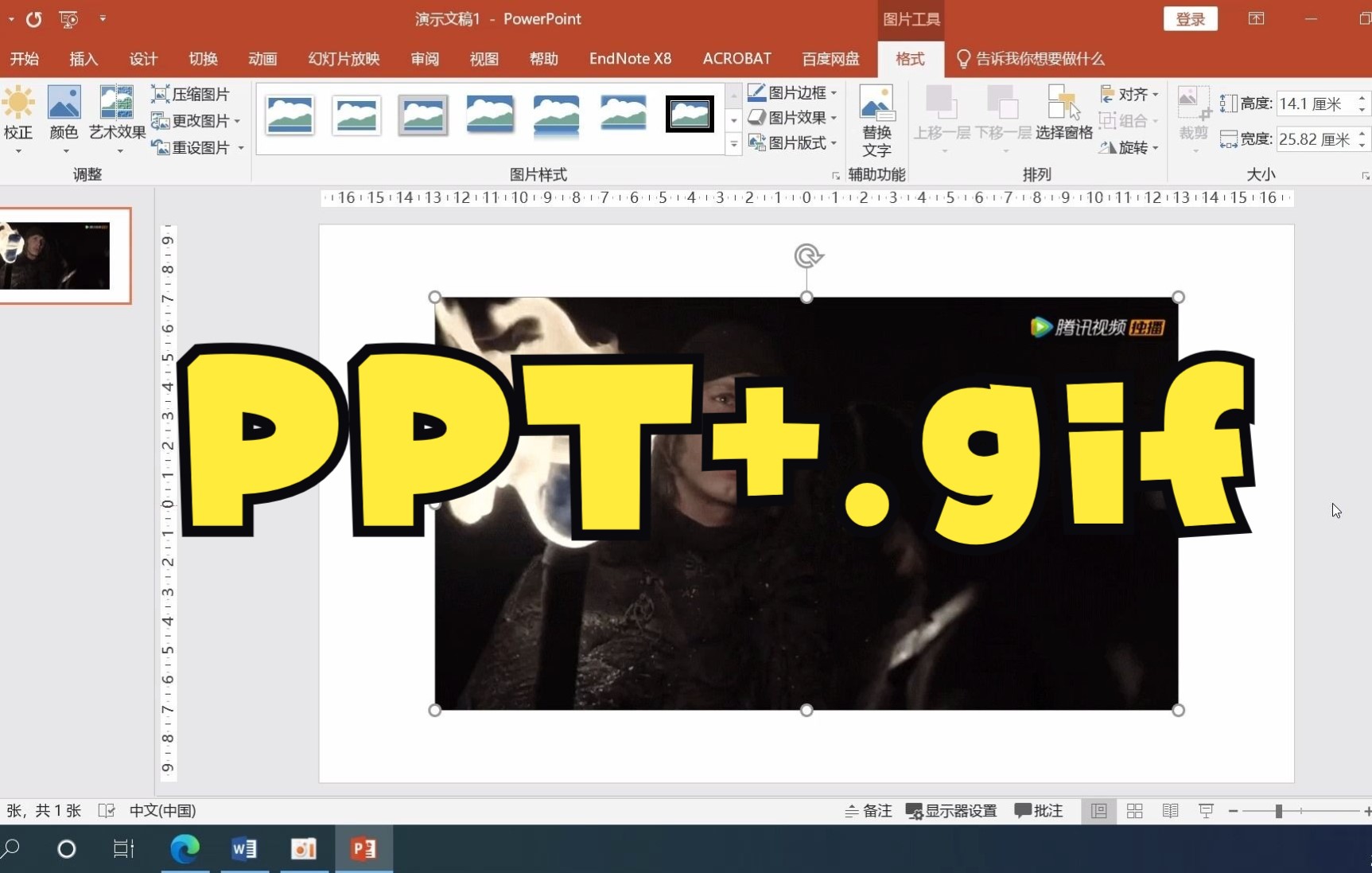Screen dimensions: 1372x873
Task: Open Word from the taskbar
Action: 244,848
